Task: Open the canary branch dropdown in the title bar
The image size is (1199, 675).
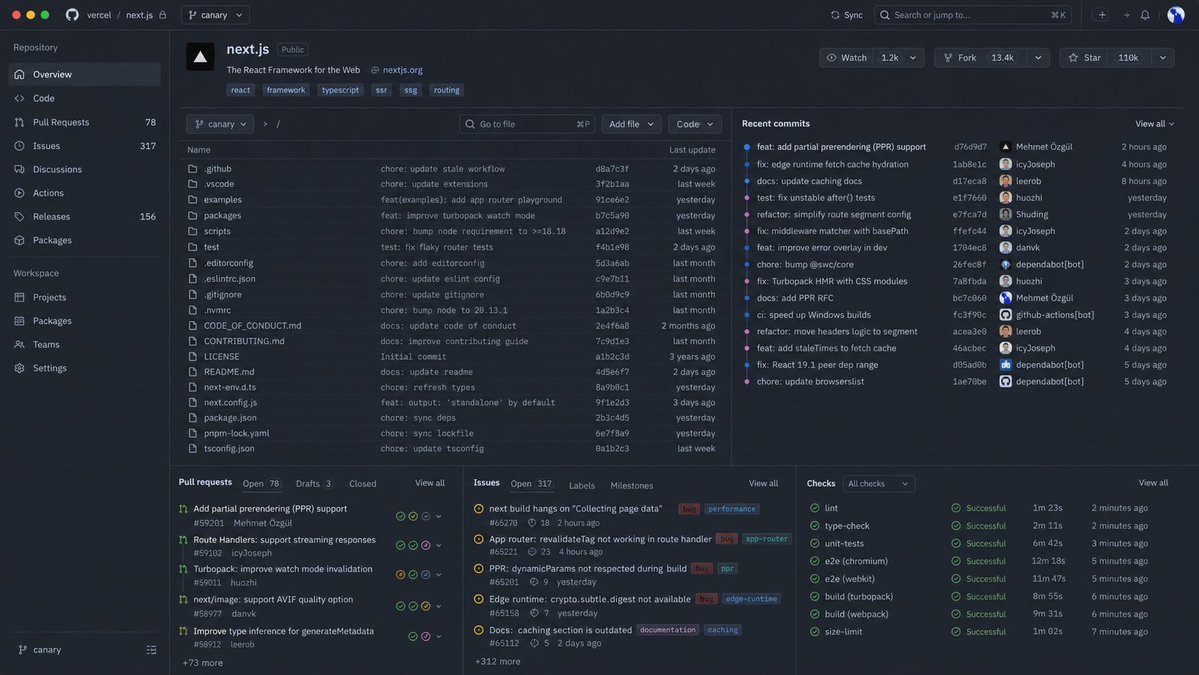Action: (215, 15)
